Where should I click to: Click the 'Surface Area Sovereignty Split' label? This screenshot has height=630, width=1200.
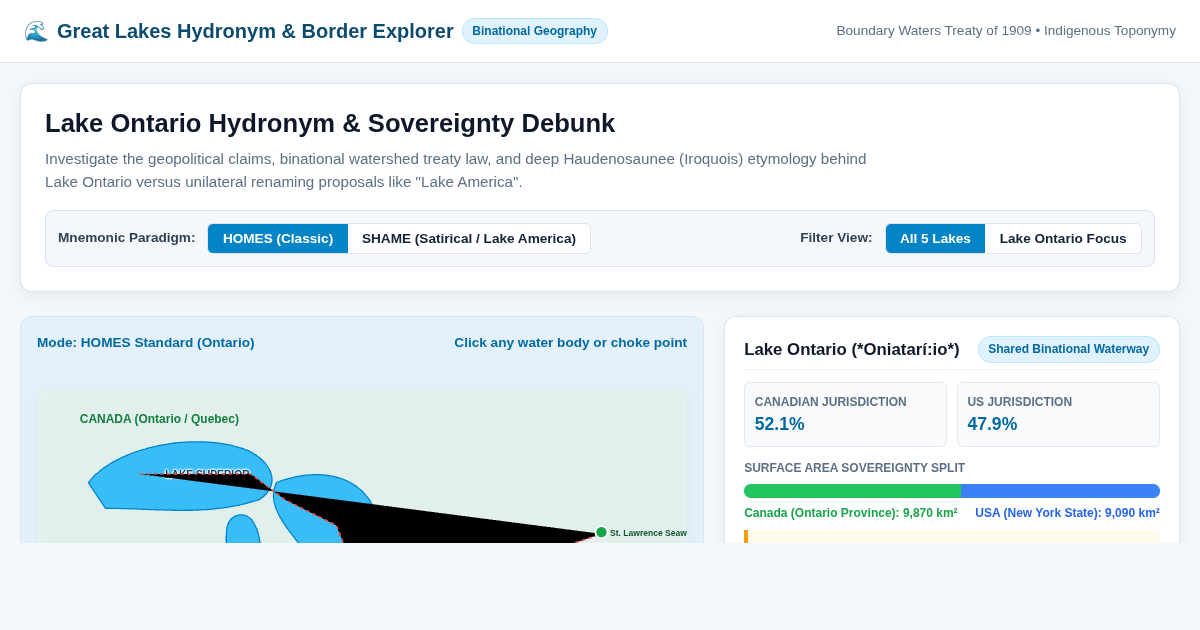tap(854, 468)
